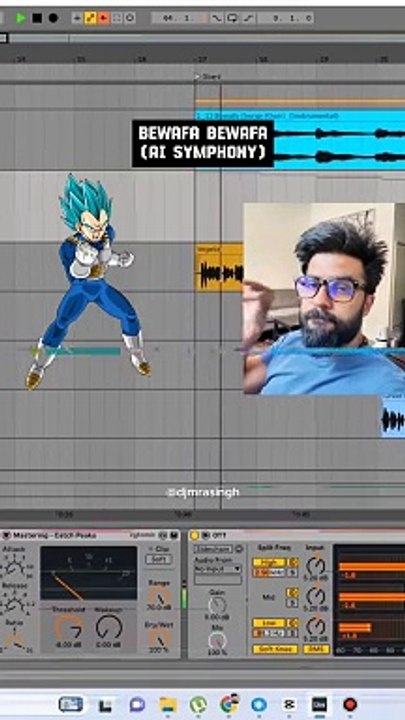Adjust the Attack knob in Mastering device
Screen dimensions: 405x720
pyautogui.click(x=17, y=566)
